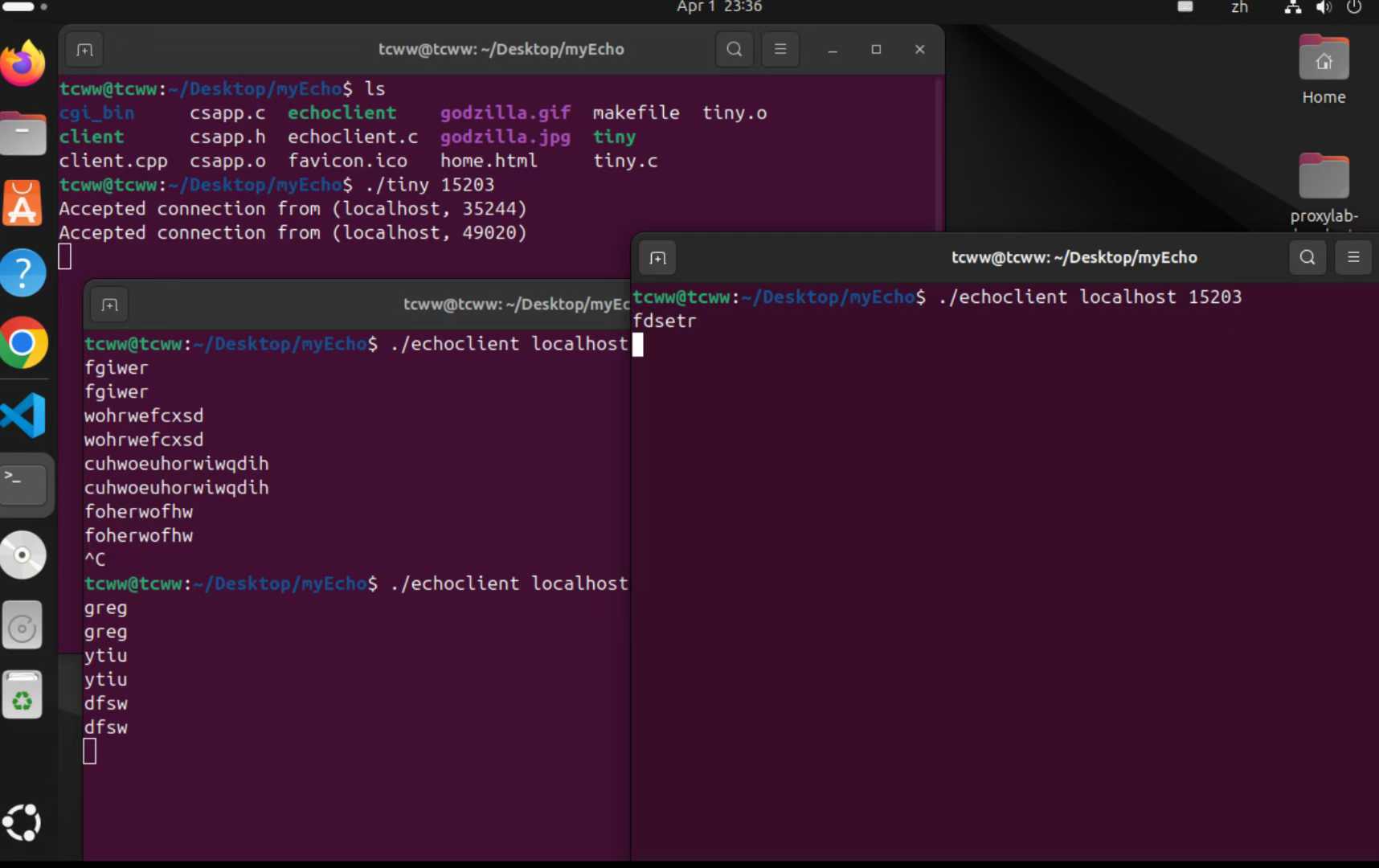This screenshot has height=868, width=1379.
Task: Click './echoclient localhost 15203' in right terminal
Action: 1090,297
